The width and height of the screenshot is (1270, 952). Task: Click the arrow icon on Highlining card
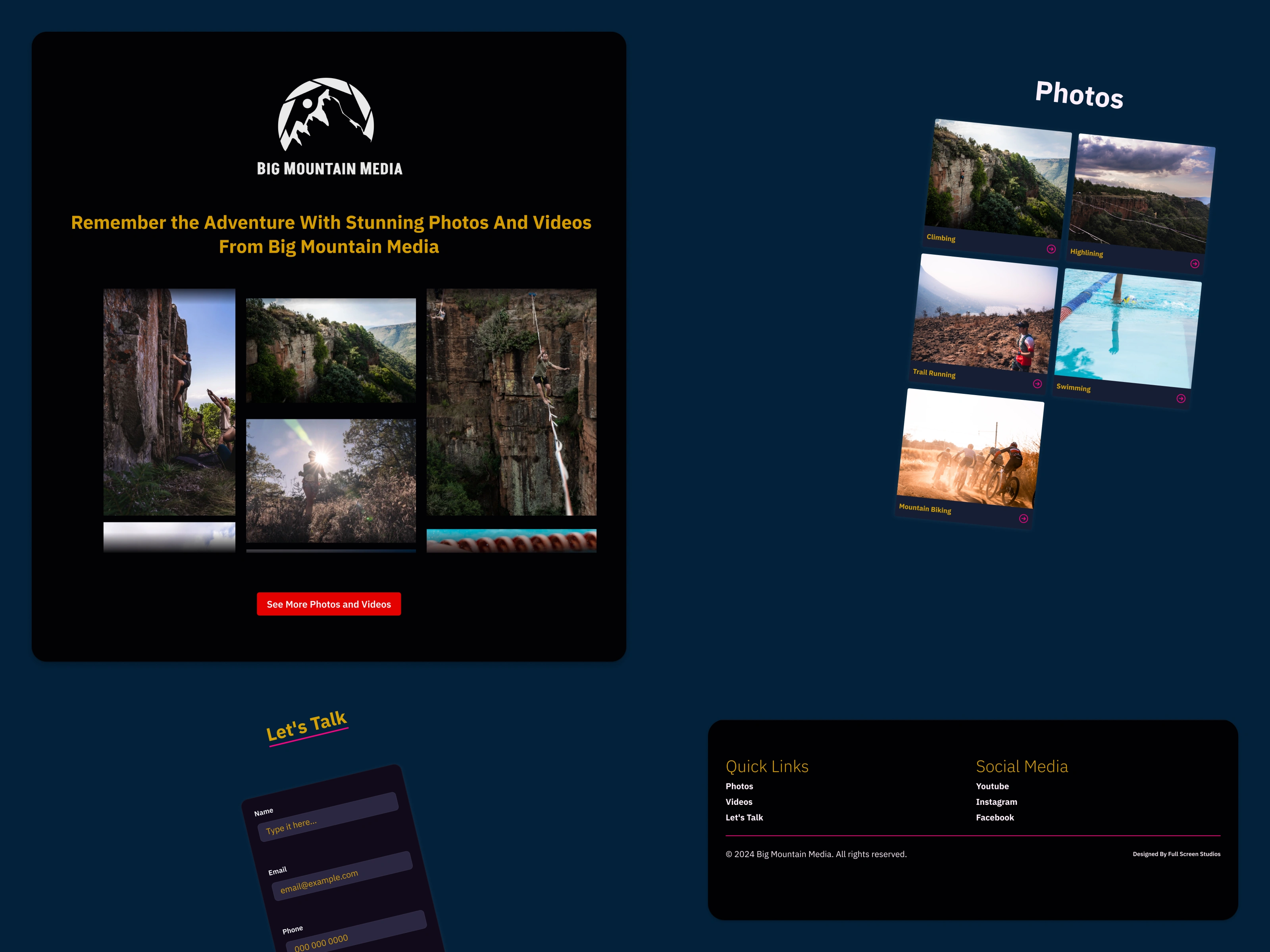point(1195,264)
